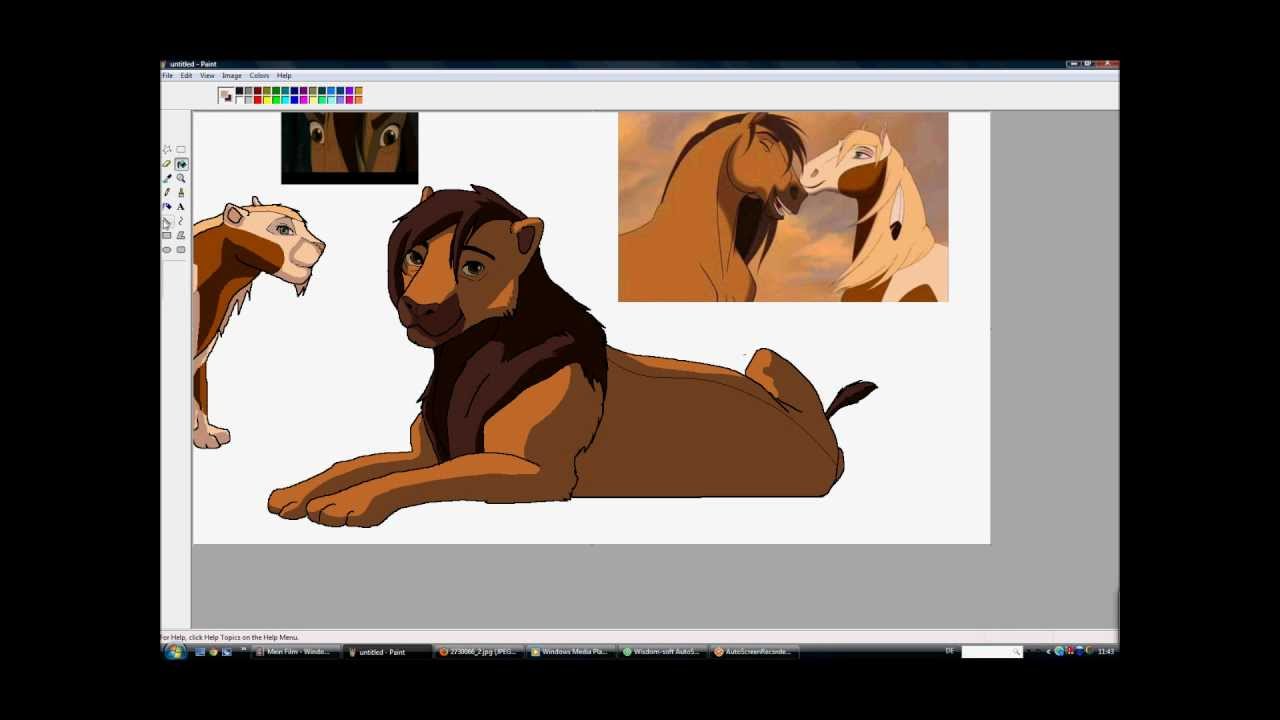Select the Brush tool
The height and width of the screenshot is (720, 1280).
pos(181,192)
